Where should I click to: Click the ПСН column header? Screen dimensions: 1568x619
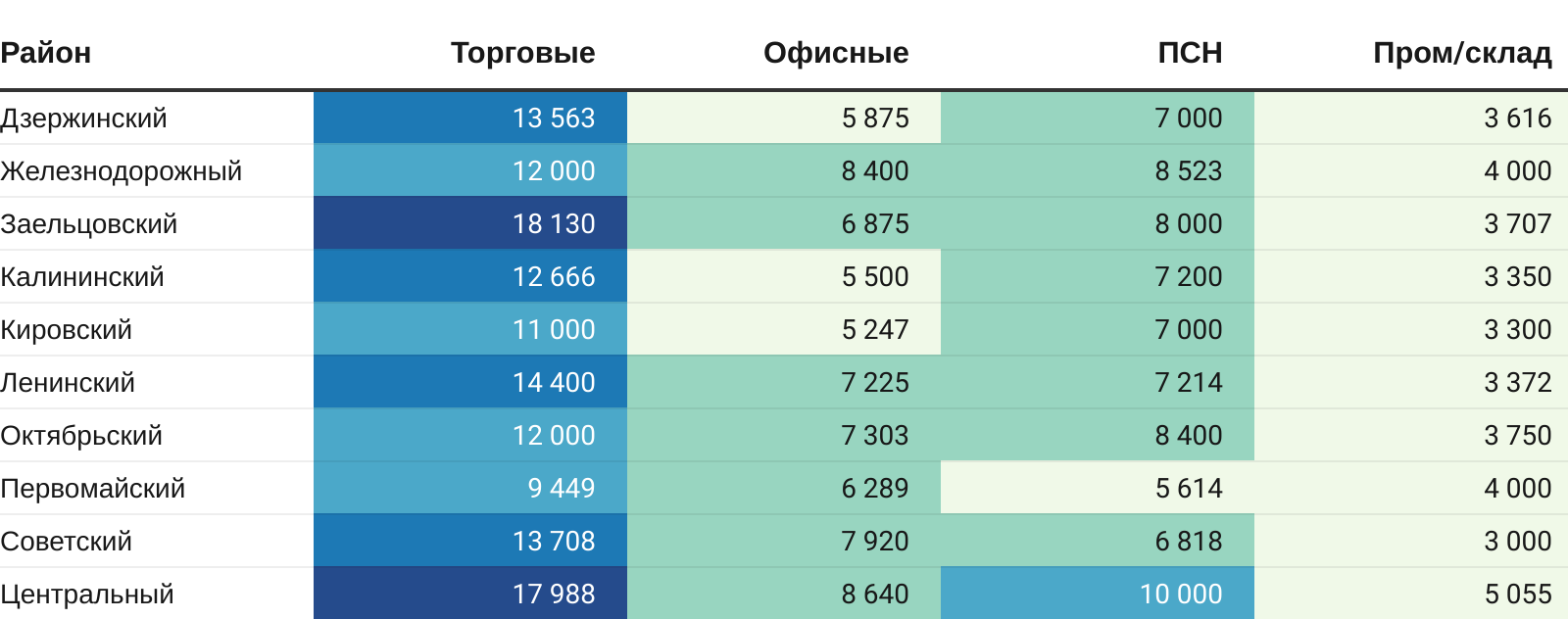tap(1190, 53)
